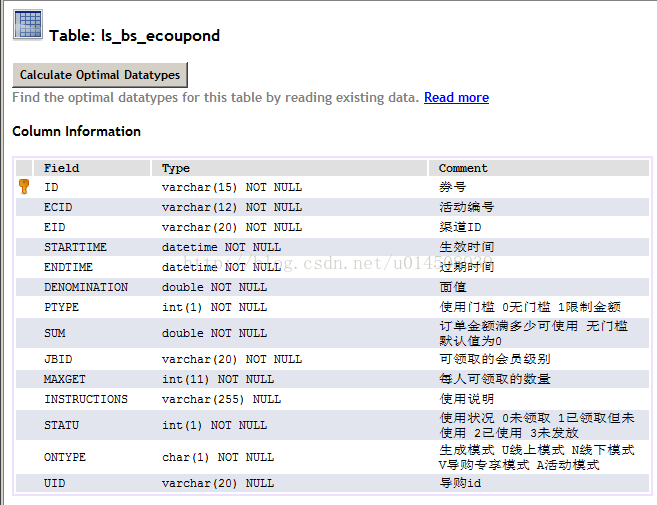
Task: Click DENOMINATION's double NOT NULL type
Action: (x=214, y=287)
